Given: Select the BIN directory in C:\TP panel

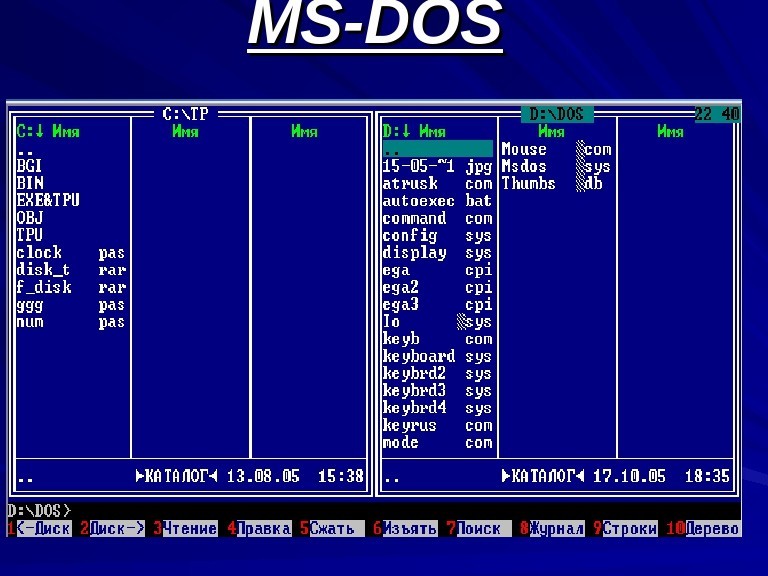Looking at the screenshot, I should click(x=30, y=183).
